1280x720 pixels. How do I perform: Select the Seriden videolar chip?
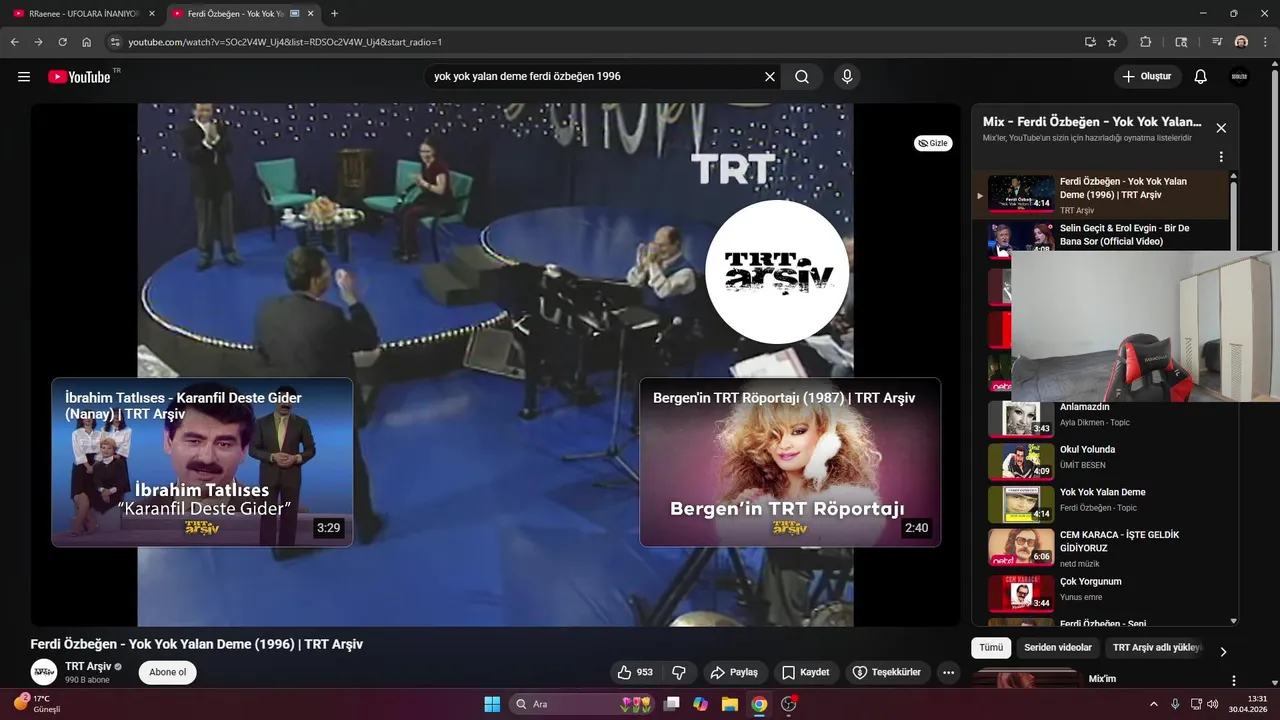(x=1058, y=648)
